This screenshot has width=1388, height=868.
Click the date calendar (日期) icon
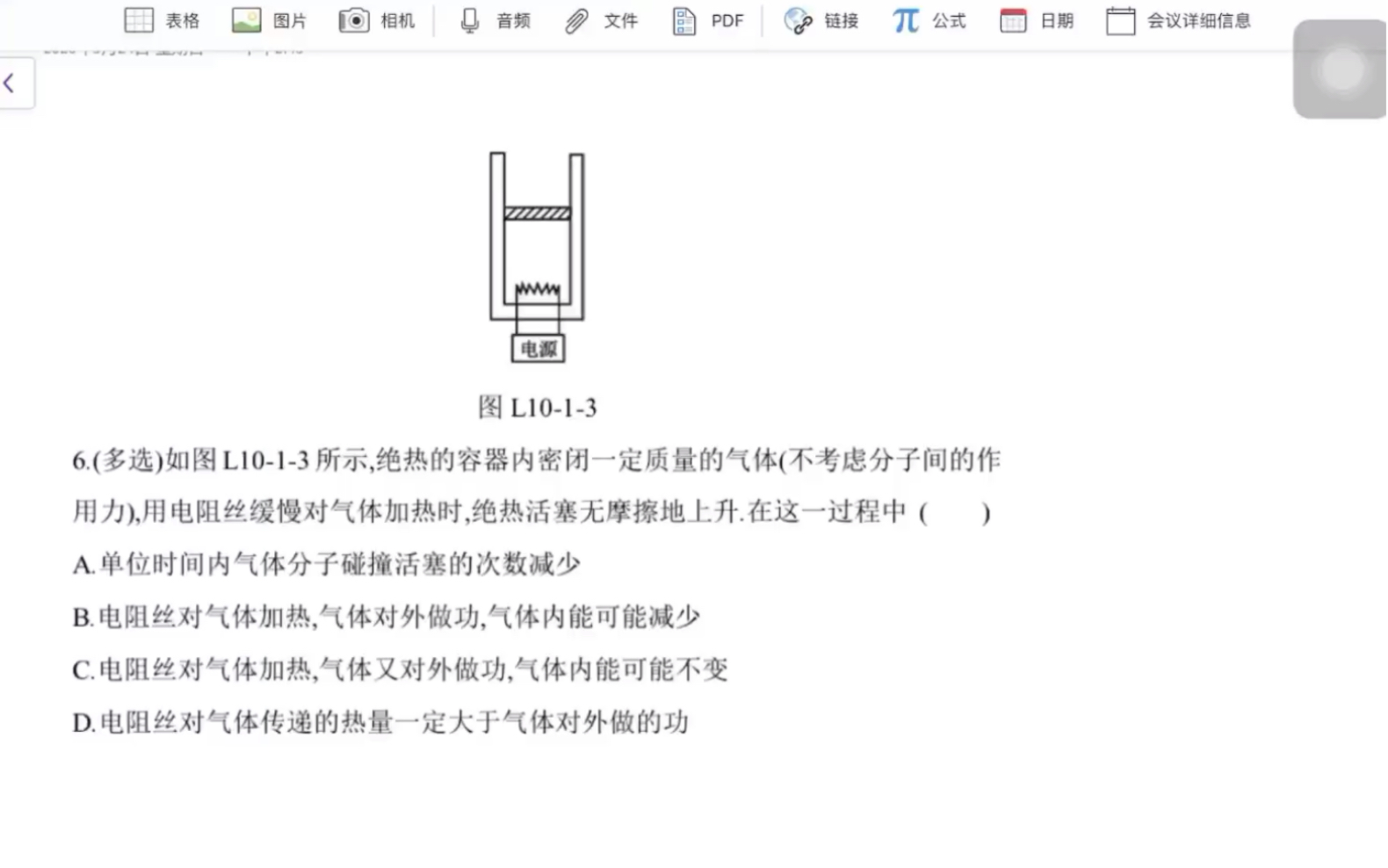[1013, 20]
